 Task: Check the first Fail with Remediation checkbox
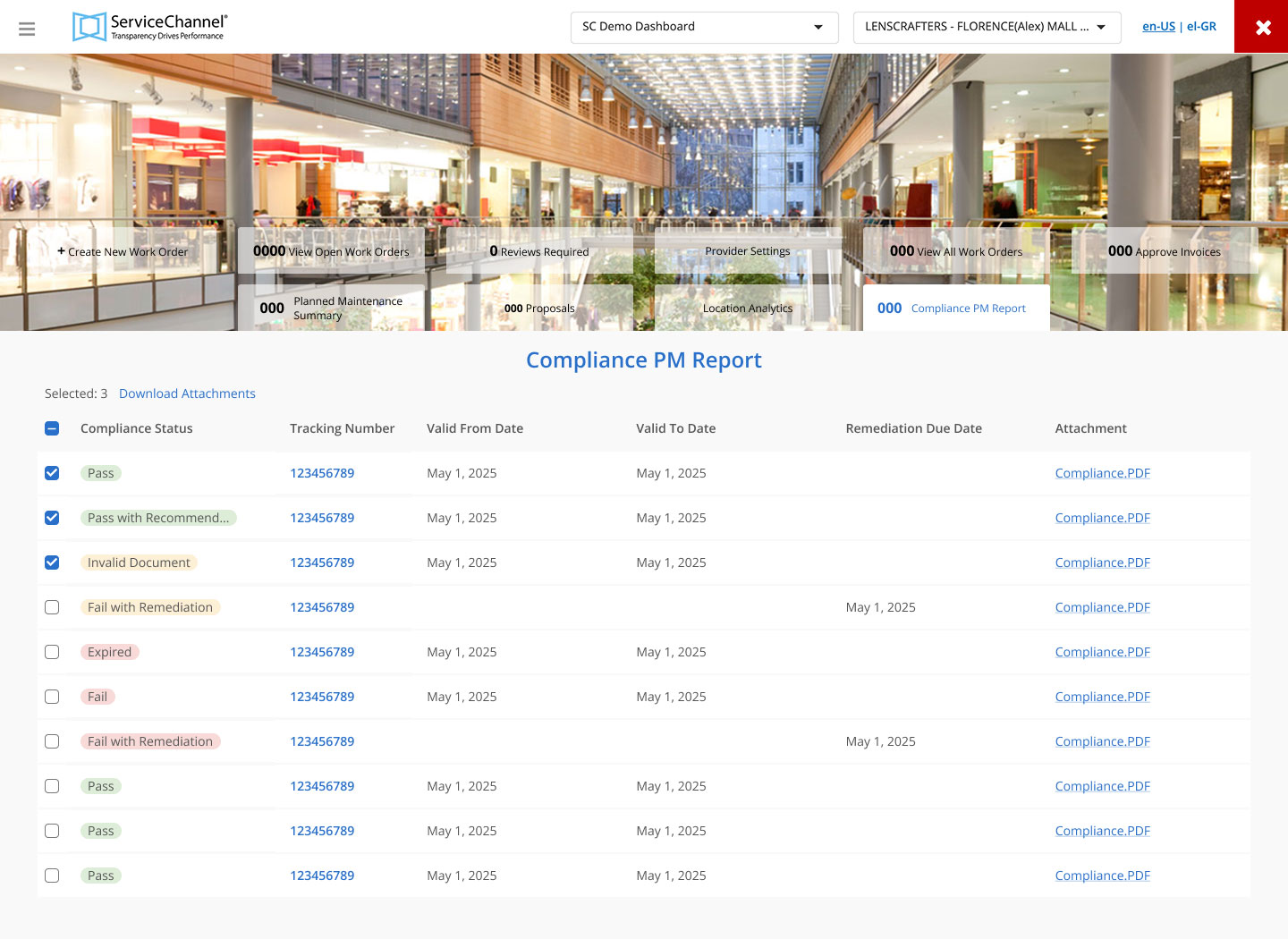[52, 607]
